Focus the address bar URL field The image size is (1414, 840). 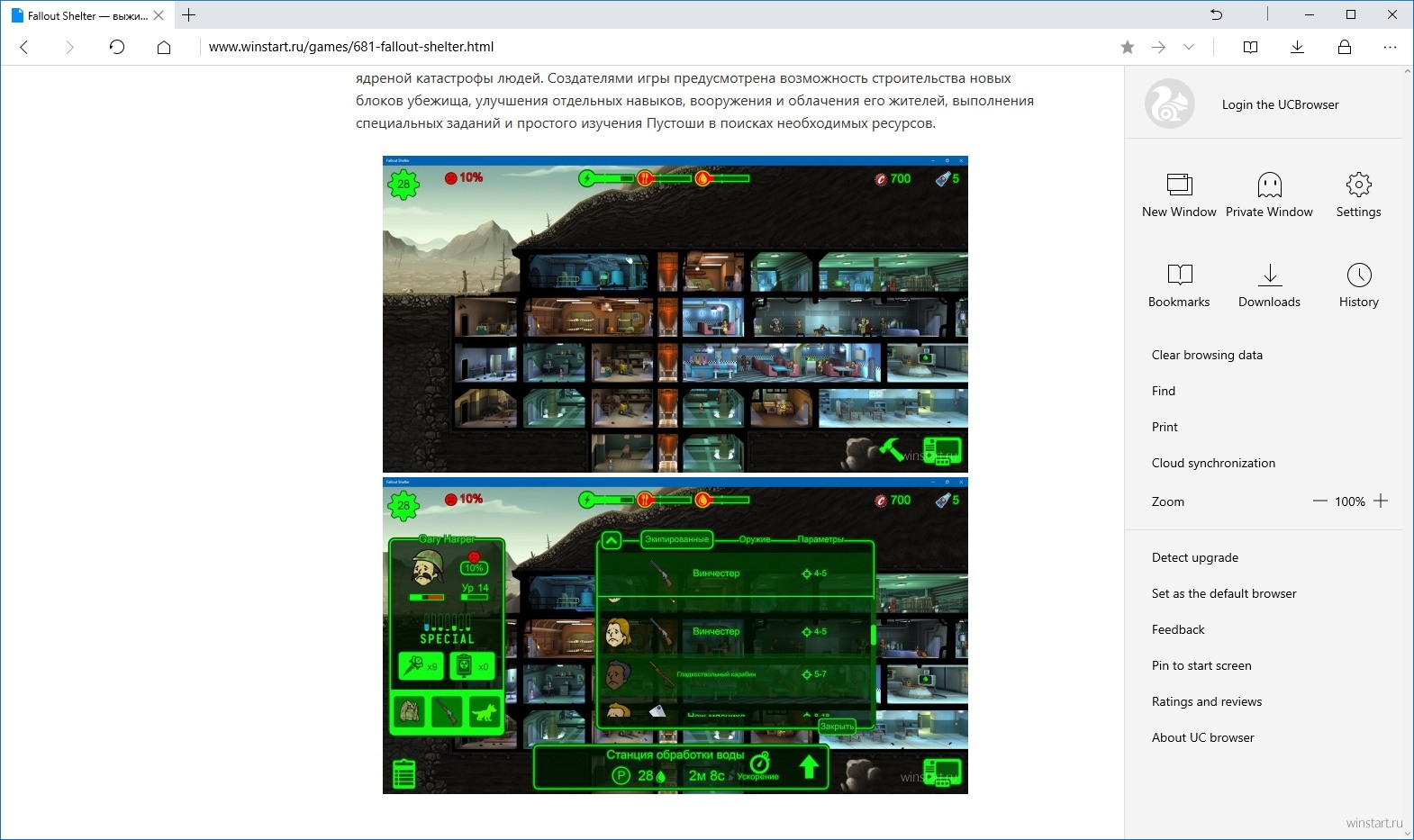[657, 47]
